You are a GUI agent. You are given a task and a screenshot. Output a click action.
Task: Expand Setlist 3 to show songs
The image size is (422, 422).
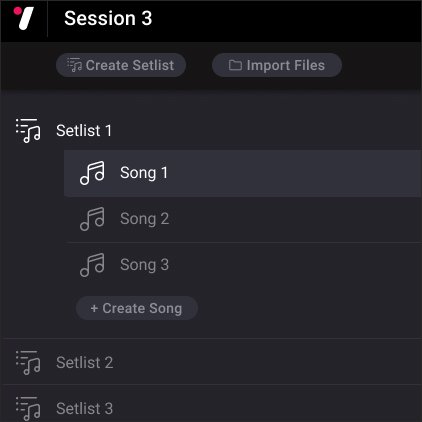click(x=212, y=404)
